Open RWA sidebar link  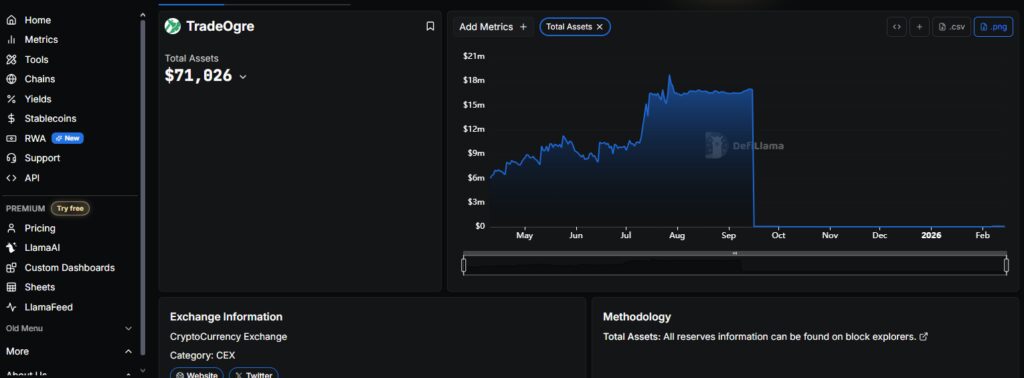click(x=35, y=138)
